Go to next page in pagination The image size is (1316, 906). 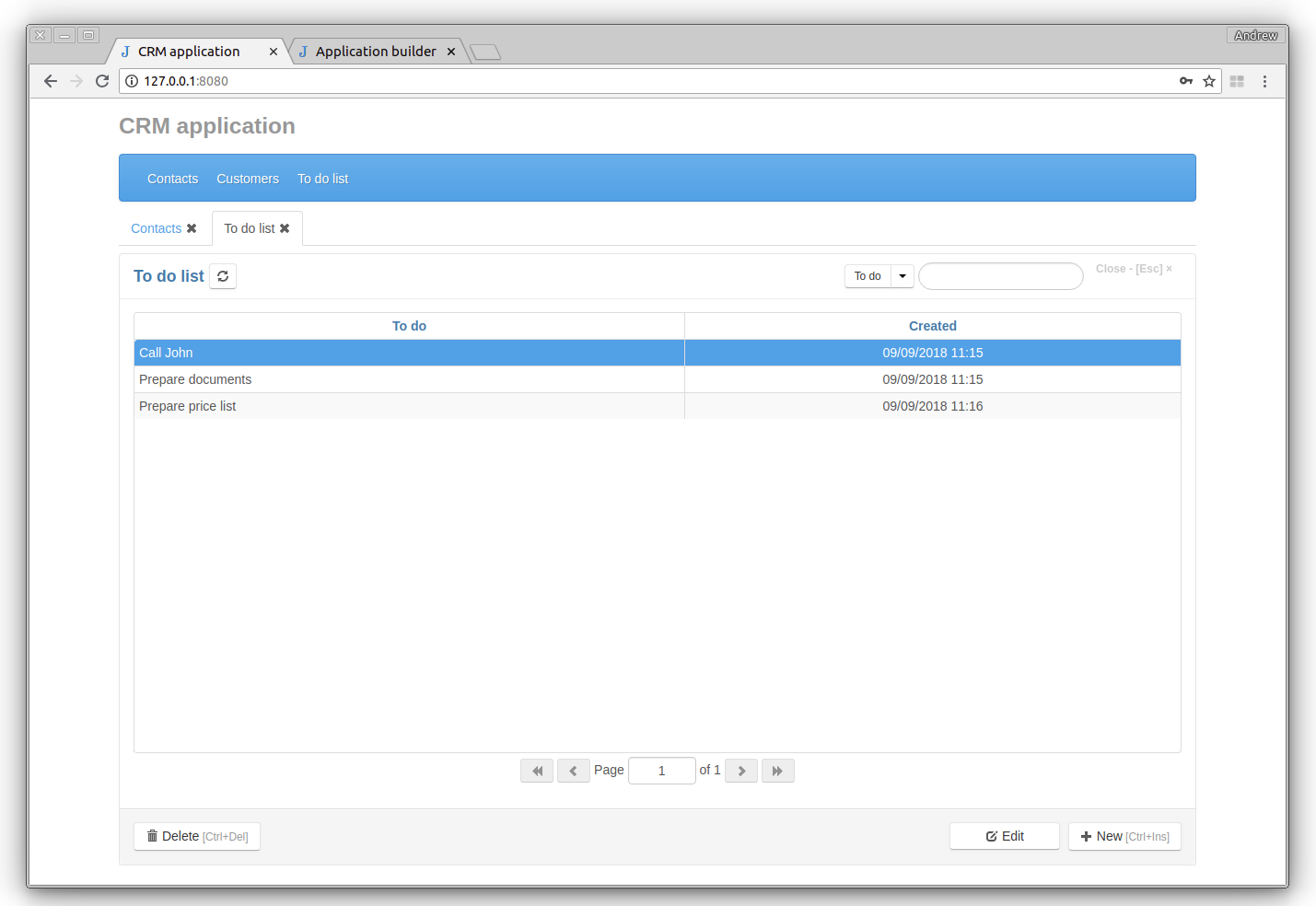point(741,771)
